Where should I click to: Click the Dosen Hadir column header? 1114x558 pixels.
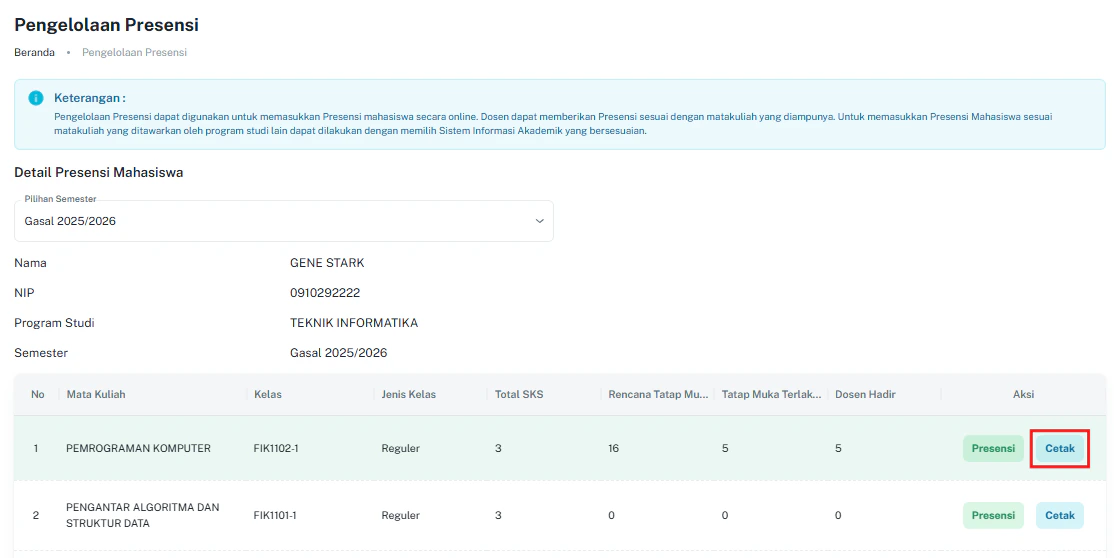pyautogui.click(x=865, y=394)
